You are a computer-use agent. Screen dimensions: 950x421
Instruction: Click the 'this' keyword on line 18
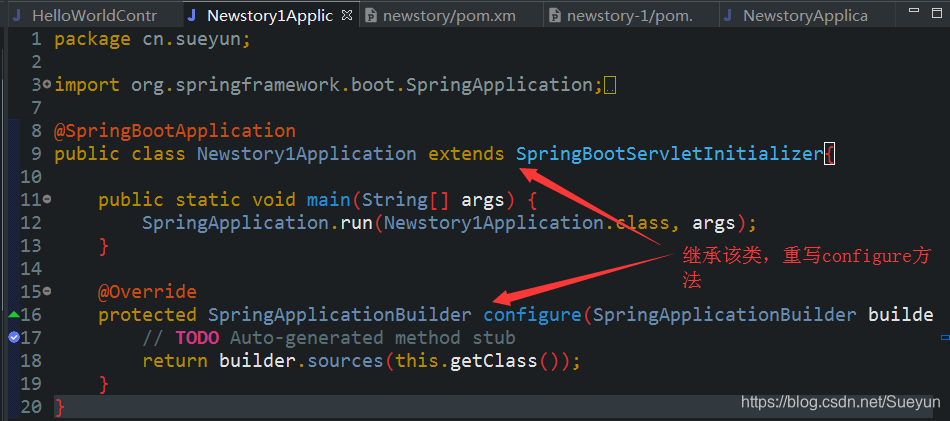point(417,361)
